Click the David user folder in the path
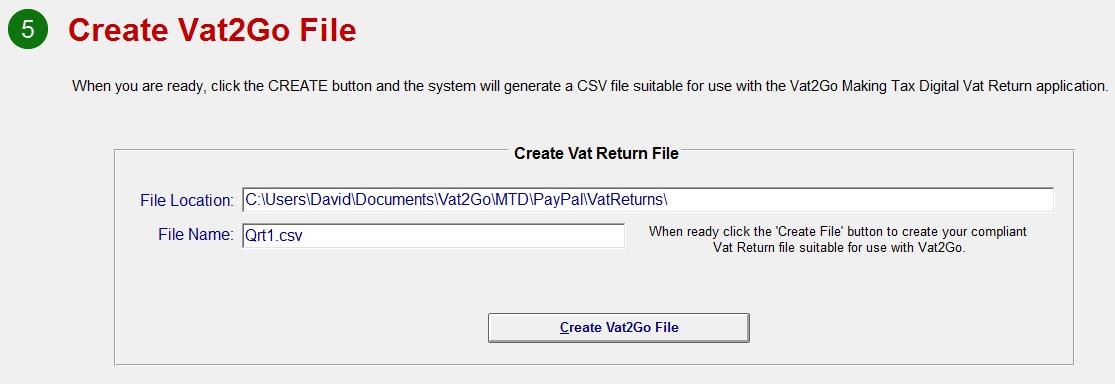The image size is (1115, 384). tap(329, 200)
